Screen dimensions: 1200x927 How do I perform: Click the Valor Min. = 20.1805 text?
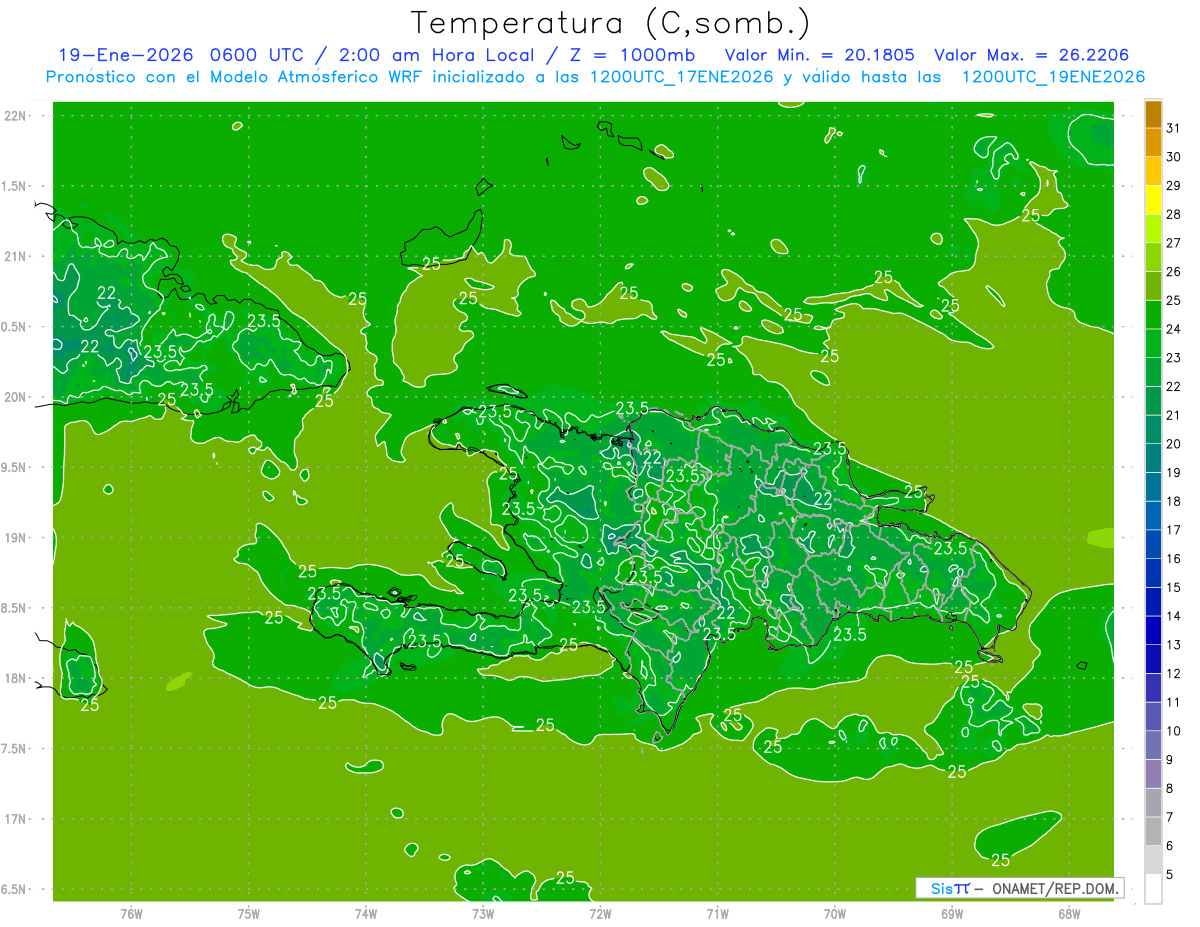click(x=819, y=55)
